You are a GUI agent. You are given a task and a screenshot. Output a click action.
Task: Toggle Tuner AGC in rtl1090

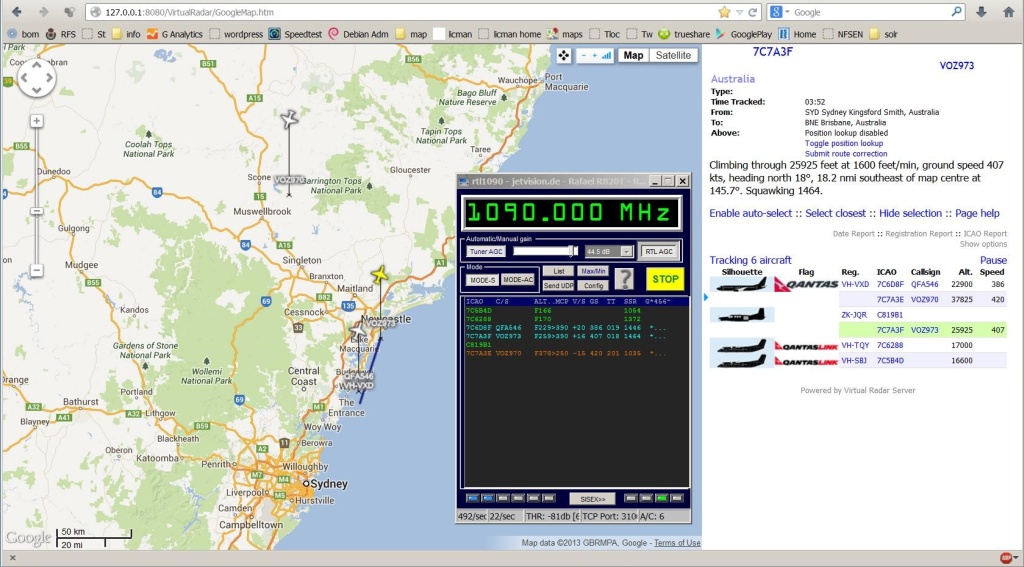pyautogui.click(x=486, y=251)
